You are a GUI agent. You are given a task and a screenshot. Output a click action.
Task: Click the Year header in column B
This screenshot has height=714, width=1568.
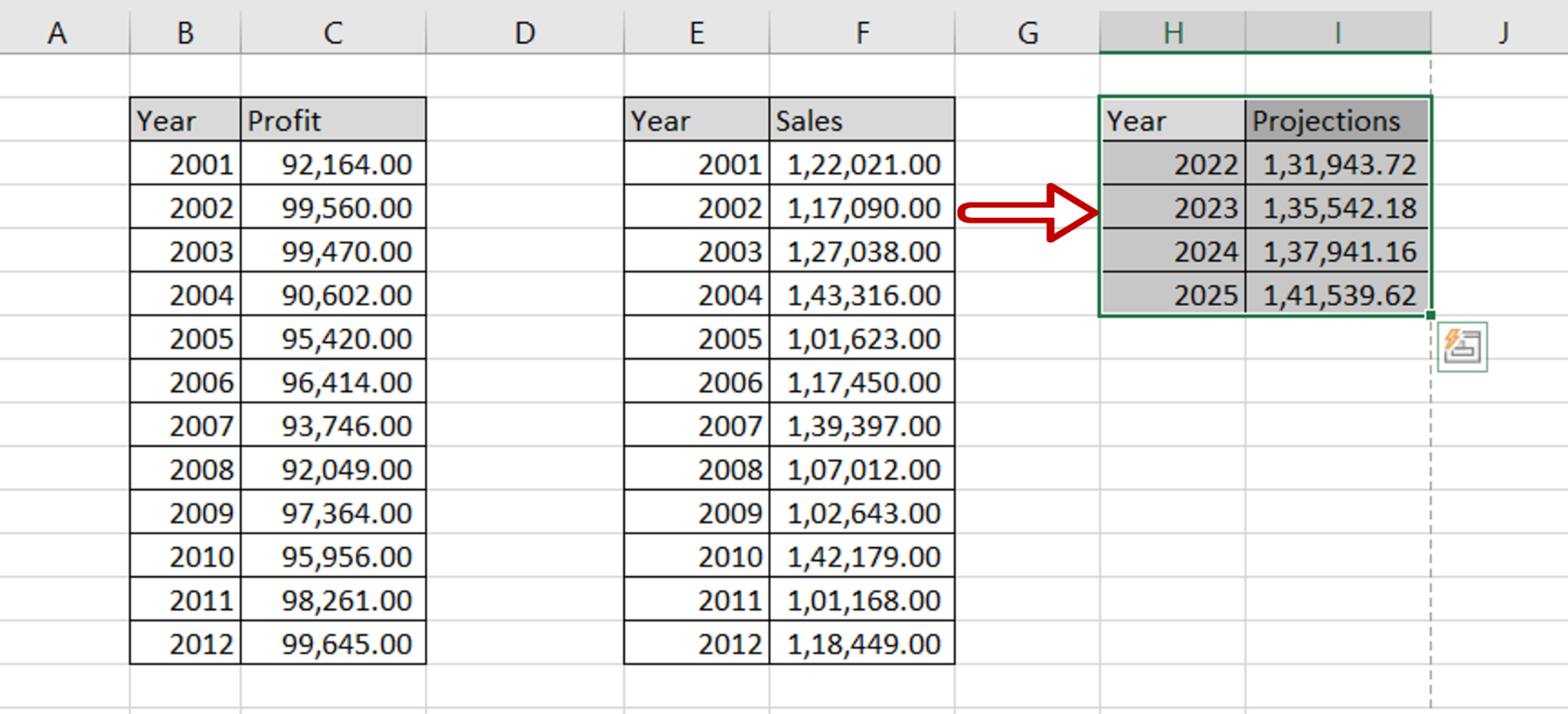[x=185, y=119]
